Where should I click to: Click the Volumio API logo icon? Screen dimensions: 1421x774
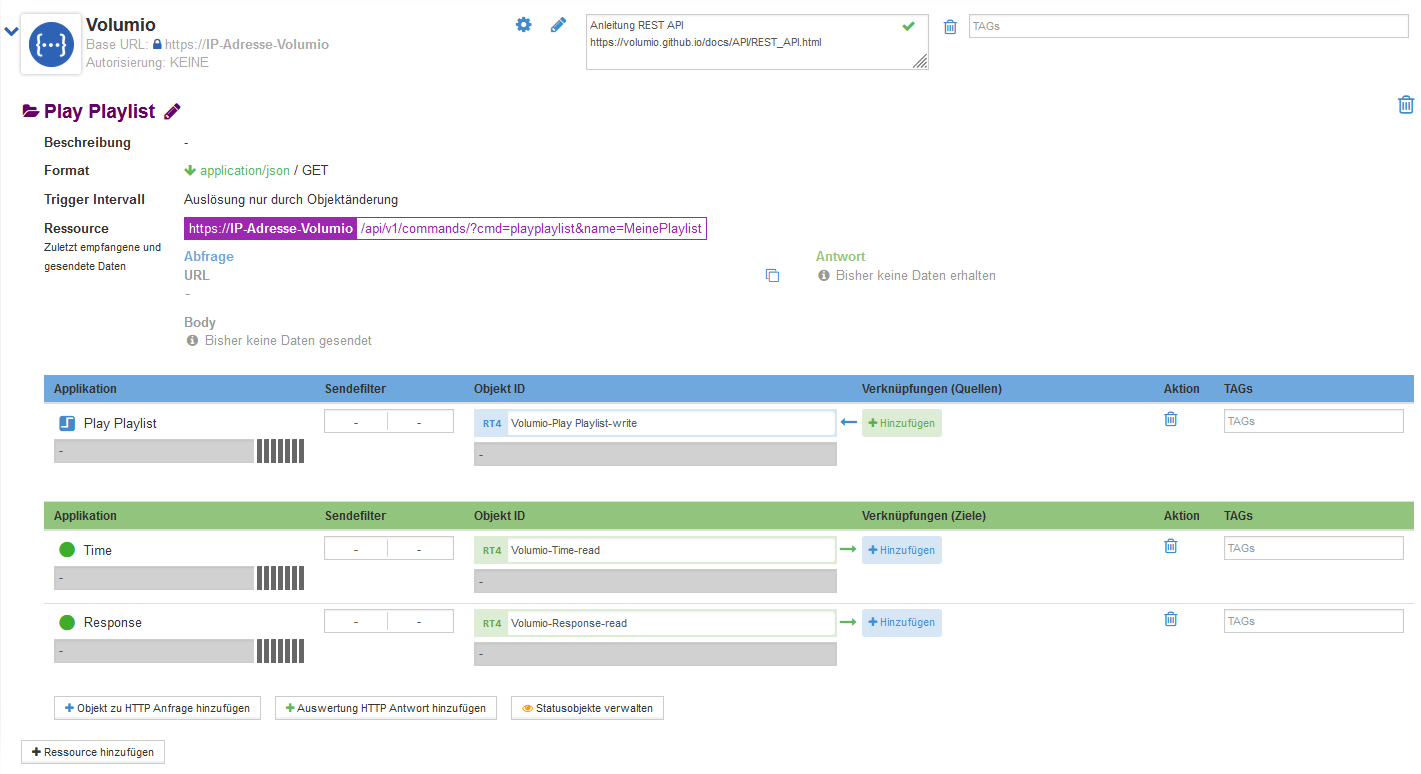coord(50,45)
